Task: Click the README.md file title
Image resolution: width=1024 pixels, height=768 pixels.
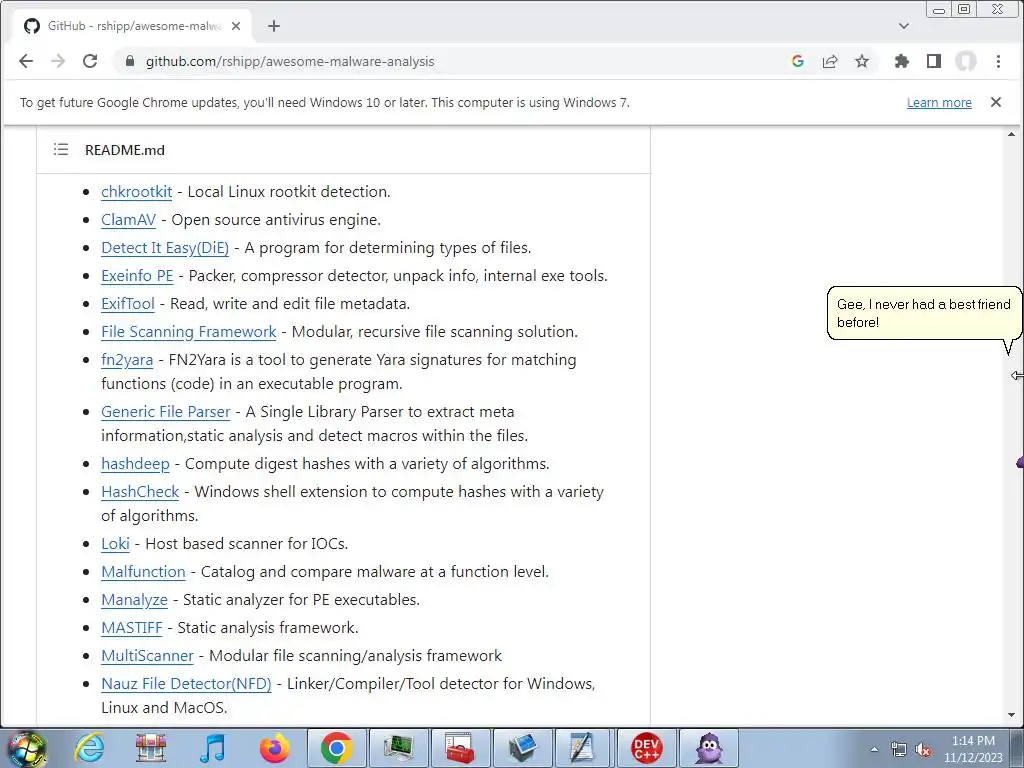Action: tap(125, 150)
